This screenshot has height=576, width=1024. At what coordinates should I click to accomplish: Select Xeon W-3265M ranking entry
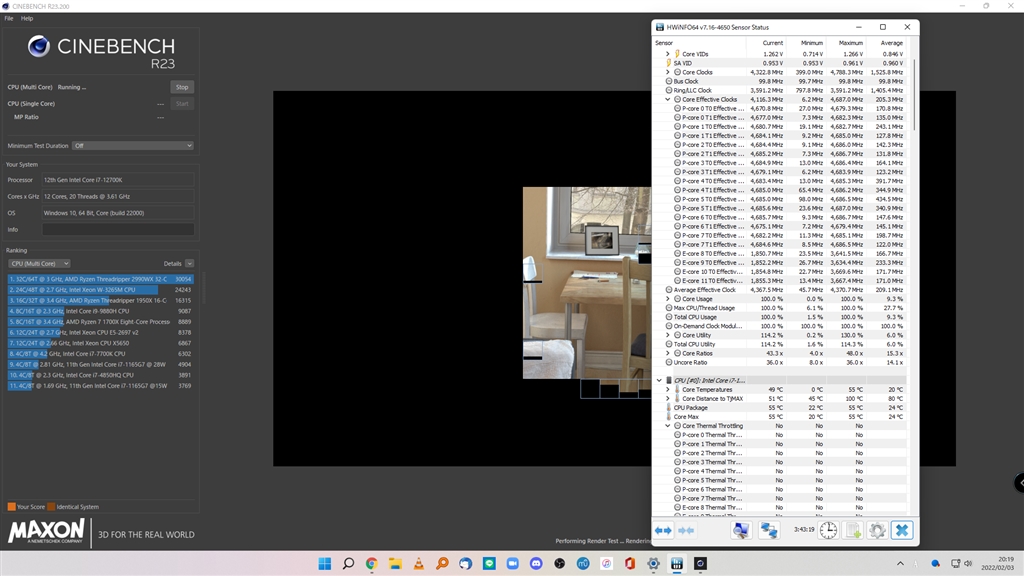tap(101, 289)
